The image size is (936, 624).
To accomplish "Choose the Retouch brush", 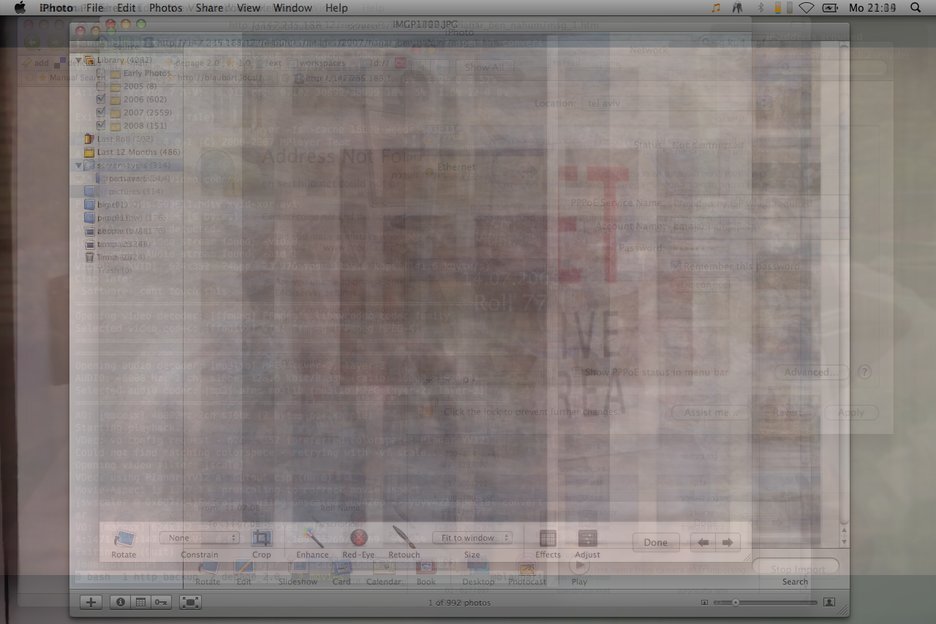I will [404, 538].
